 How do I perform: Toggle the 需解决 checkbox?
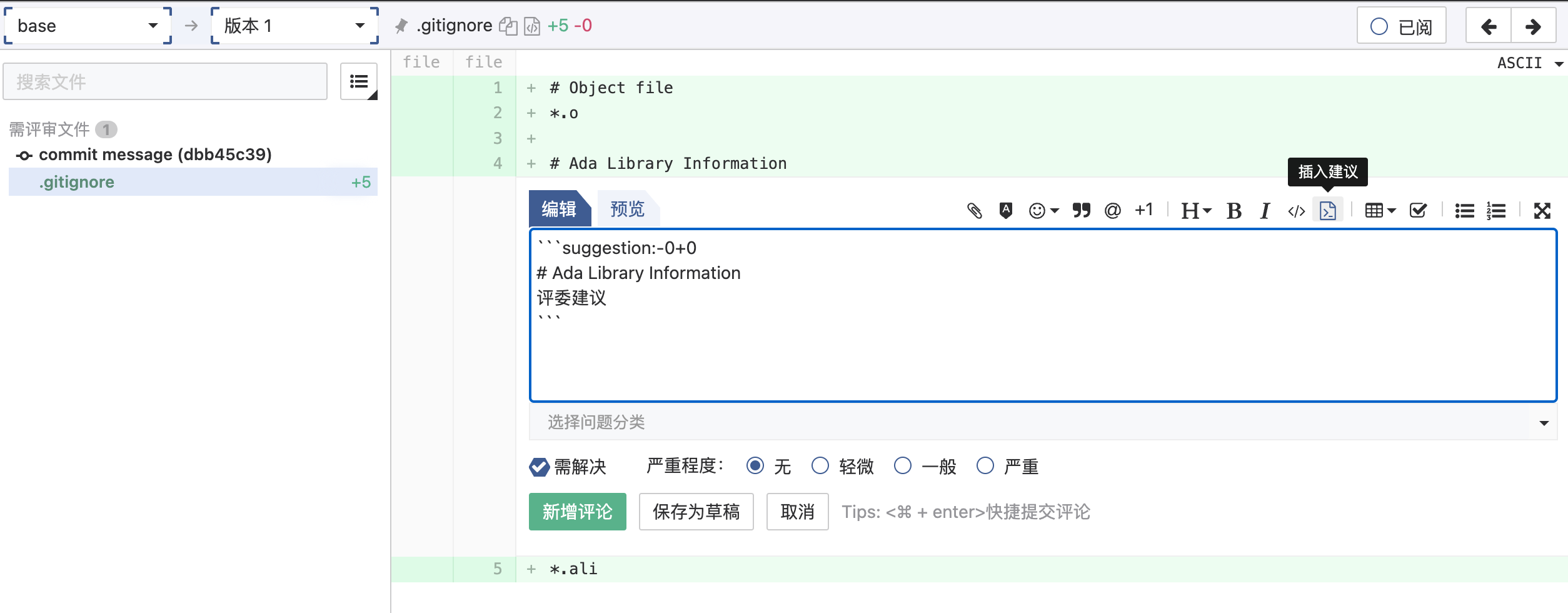(539, 467)
